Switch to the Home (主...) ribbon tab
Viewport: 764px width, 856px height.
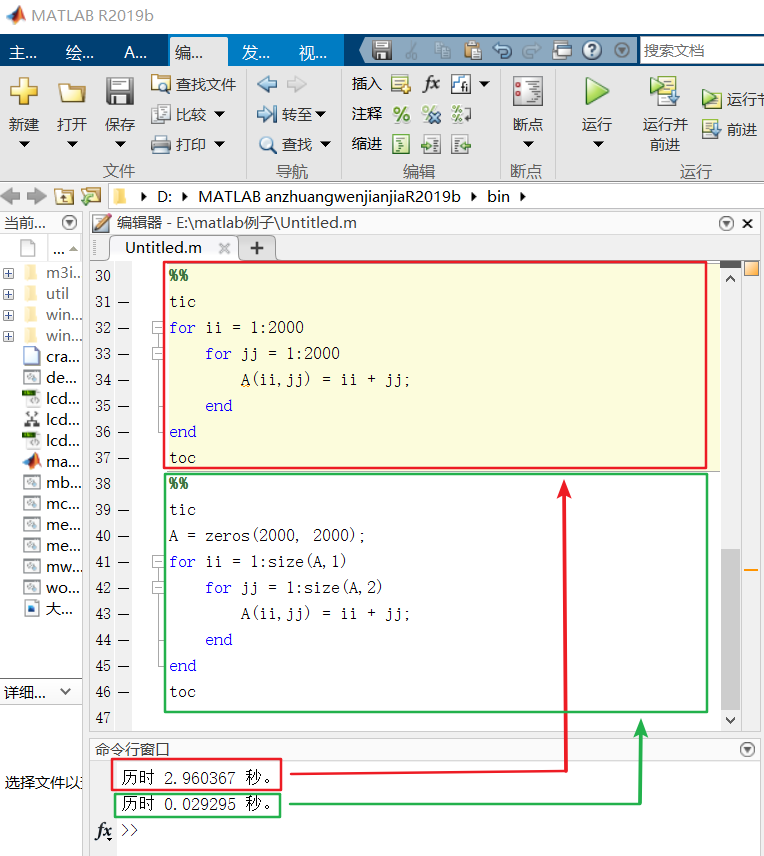(23, 52)
